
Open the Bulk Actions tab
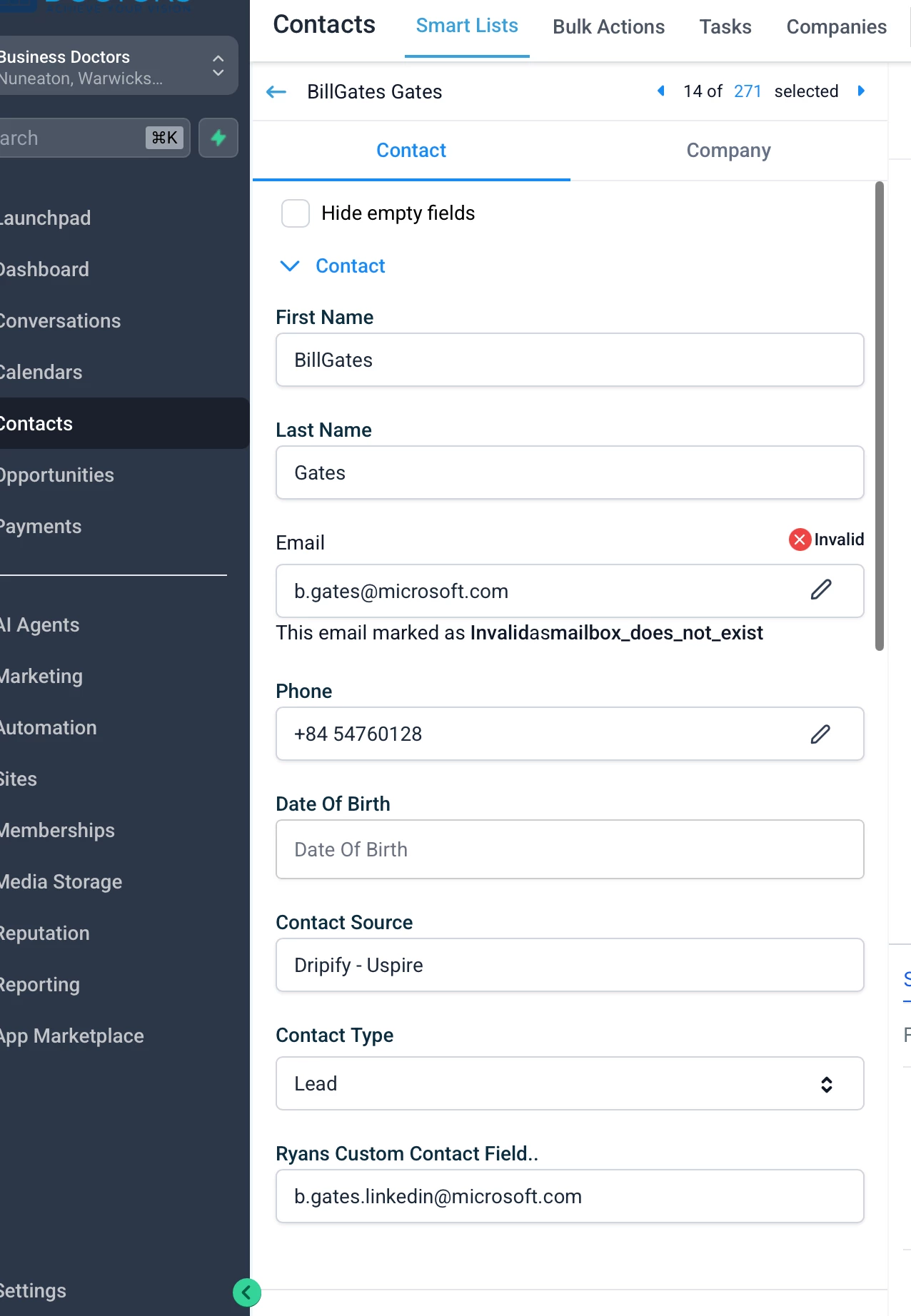[x=609, y=27]
